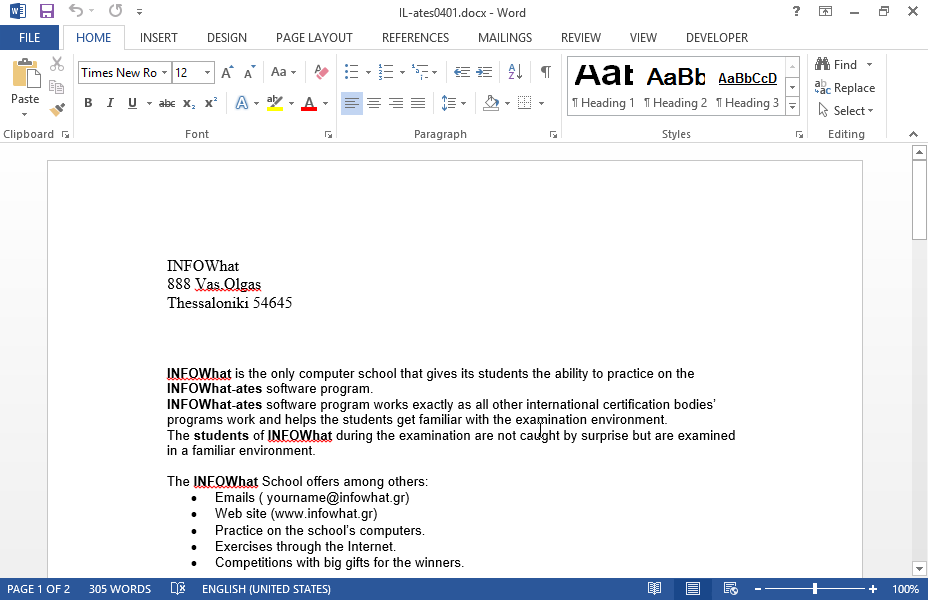Click the Save icon in quick access toolbar
Image resolution: width=928 pixels, height=600 pixels.
click(x=47, y=11)
